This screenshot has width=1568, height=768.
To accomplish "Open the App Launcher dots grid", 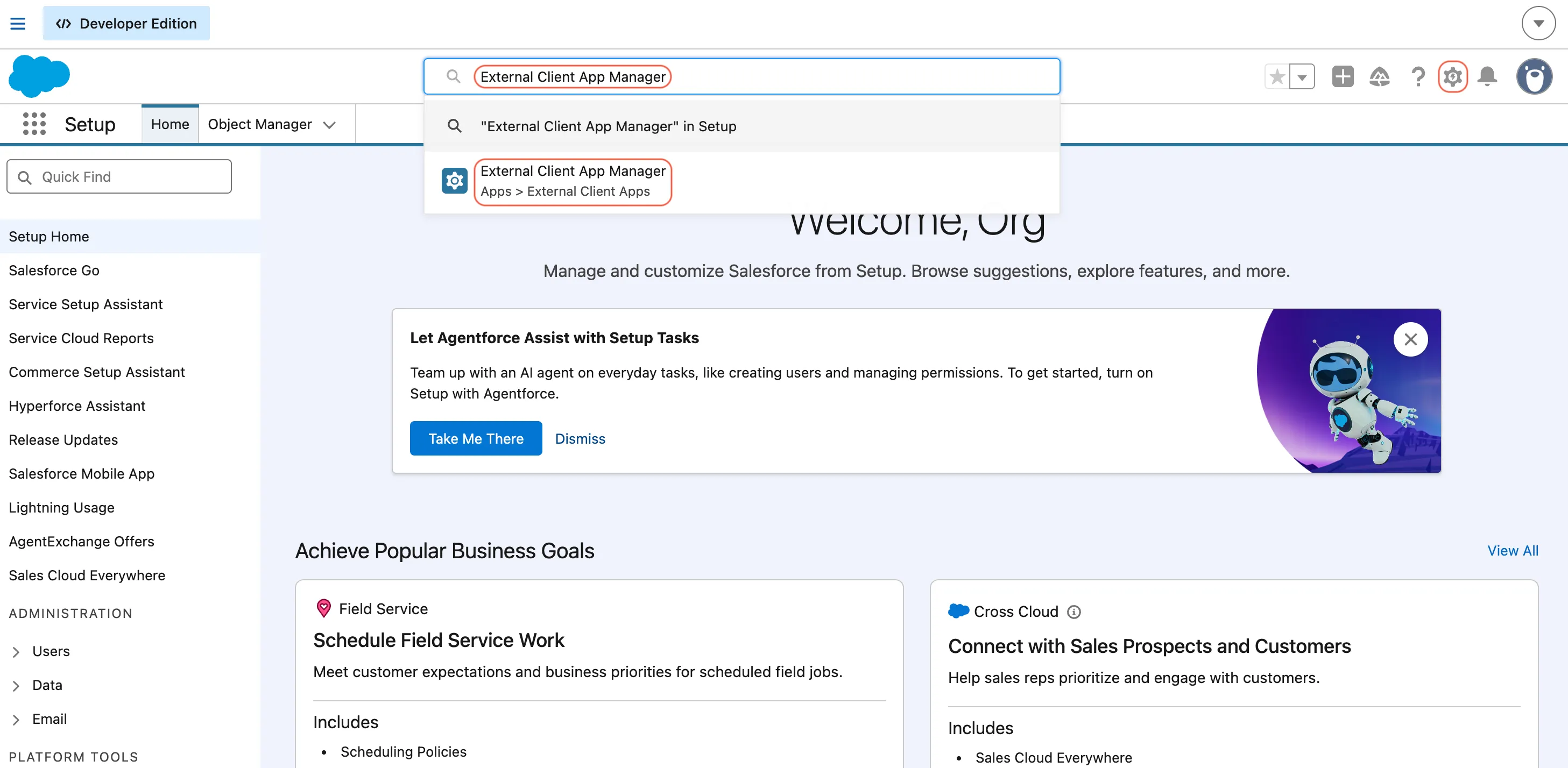I will pyautogui.click(x=34, y=124).
